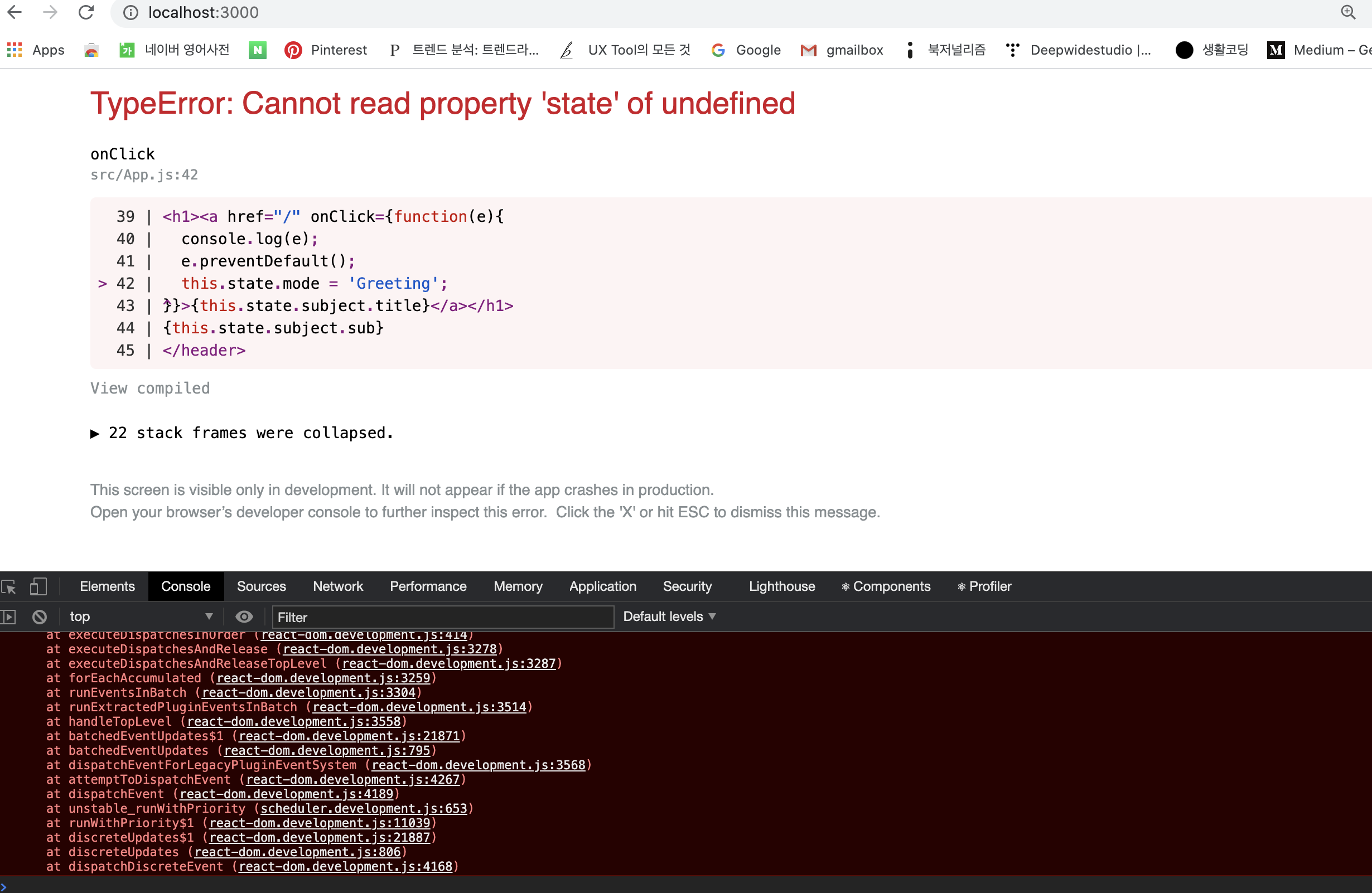
Task: Click the browser reload icon
Action: click(x=86, y=13)
